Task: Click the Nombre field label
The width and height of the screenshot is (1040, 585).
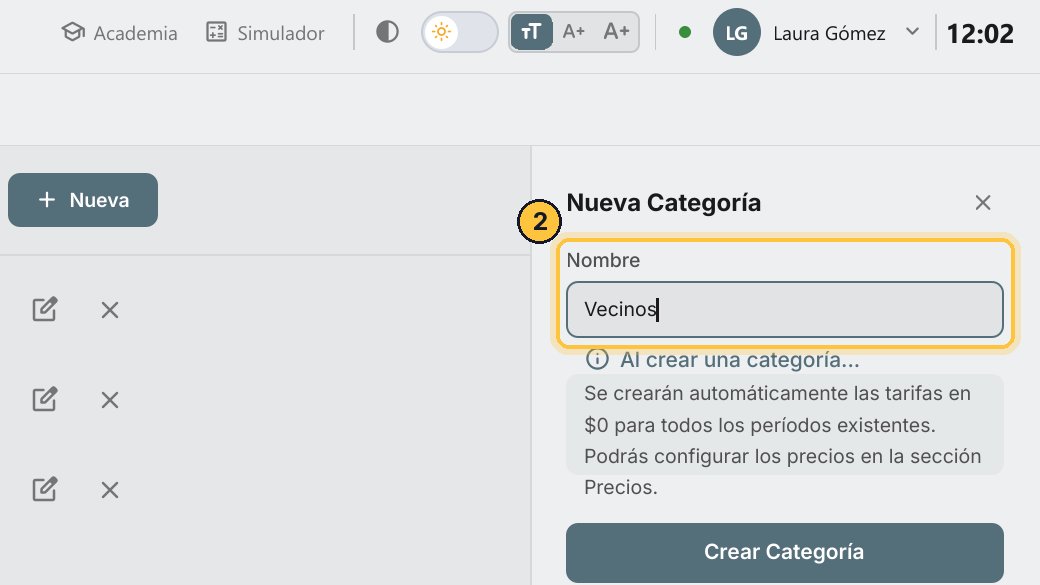Action: pos(603,260)
